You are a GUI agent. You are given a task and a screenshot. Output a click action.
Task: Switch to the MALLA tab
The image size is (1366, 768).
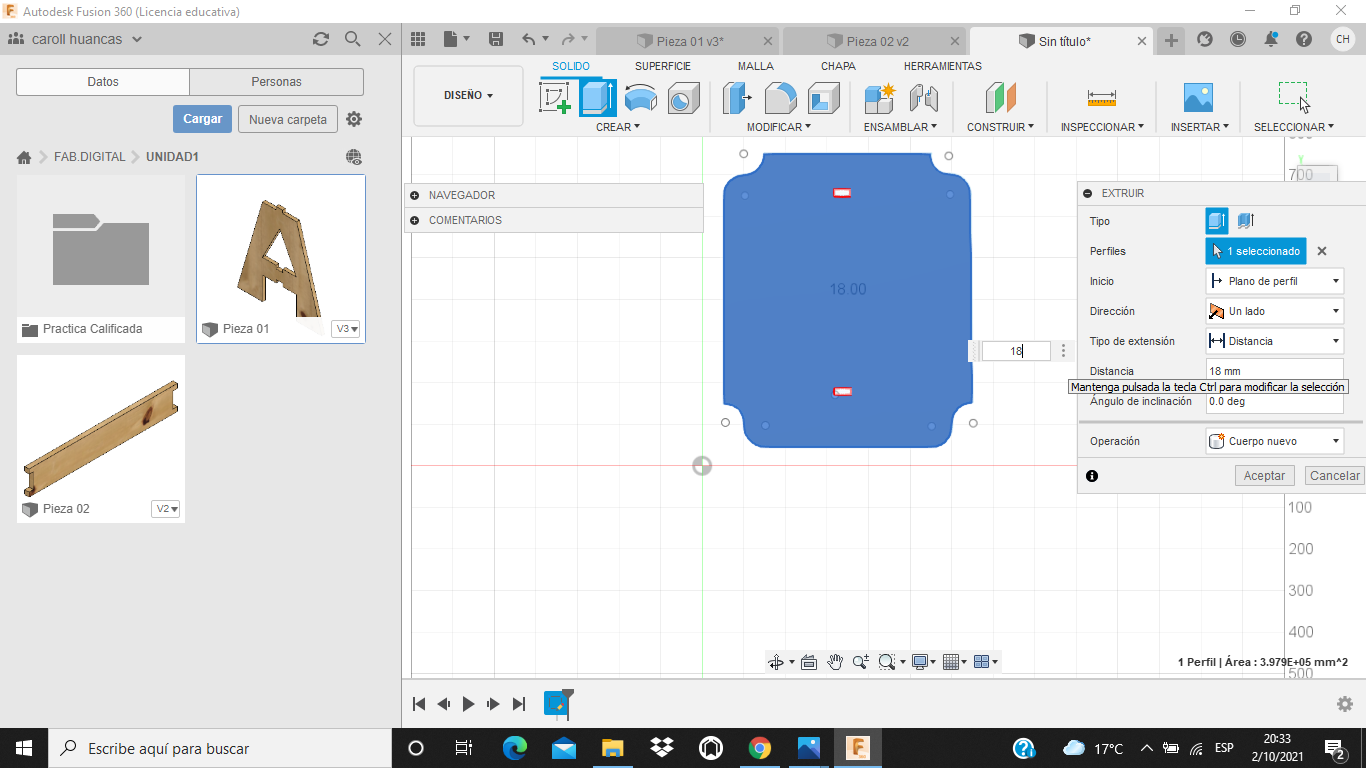(x=756, y=66)
